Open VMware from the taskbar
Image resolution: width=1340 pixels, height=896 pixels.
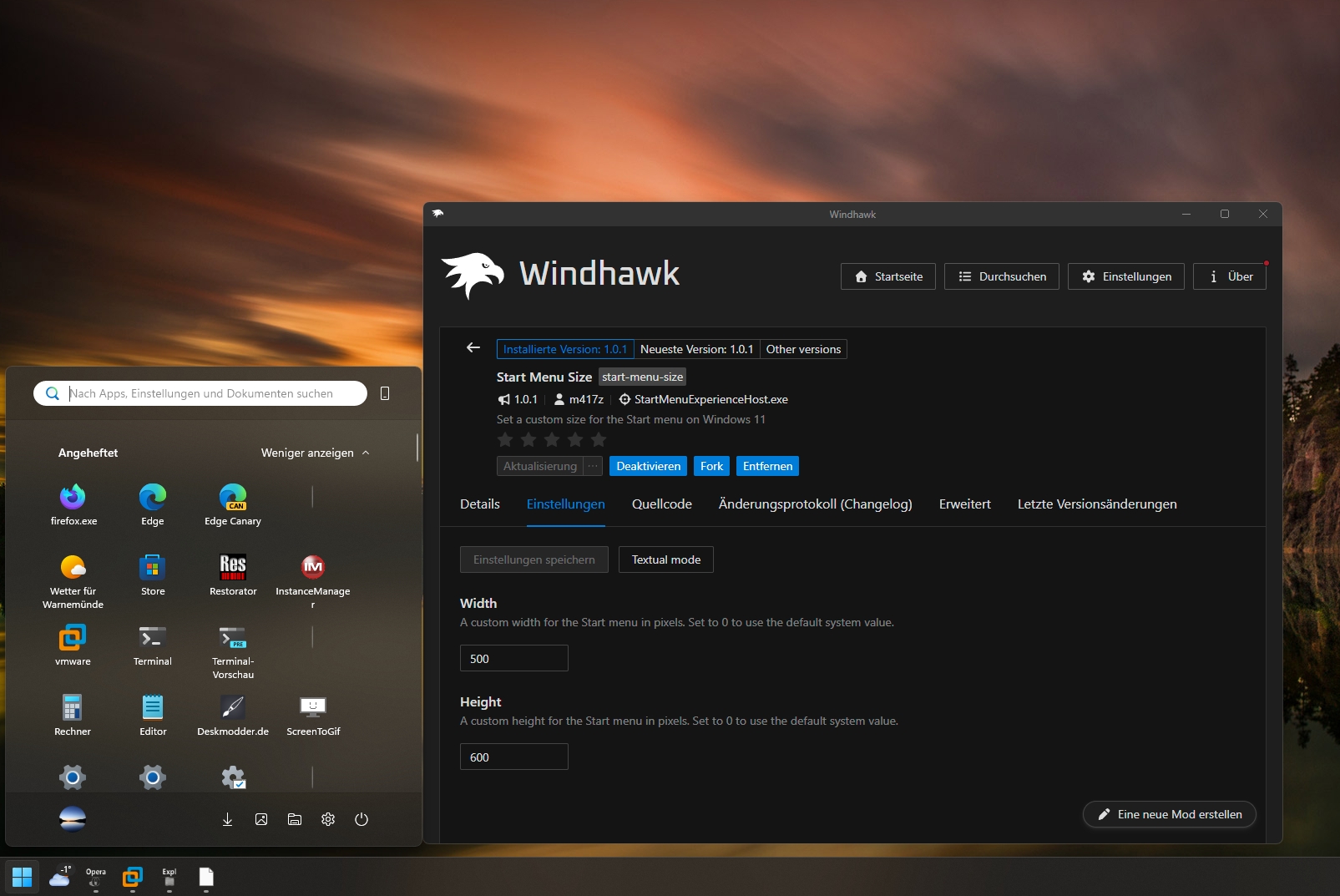[133, 877]
